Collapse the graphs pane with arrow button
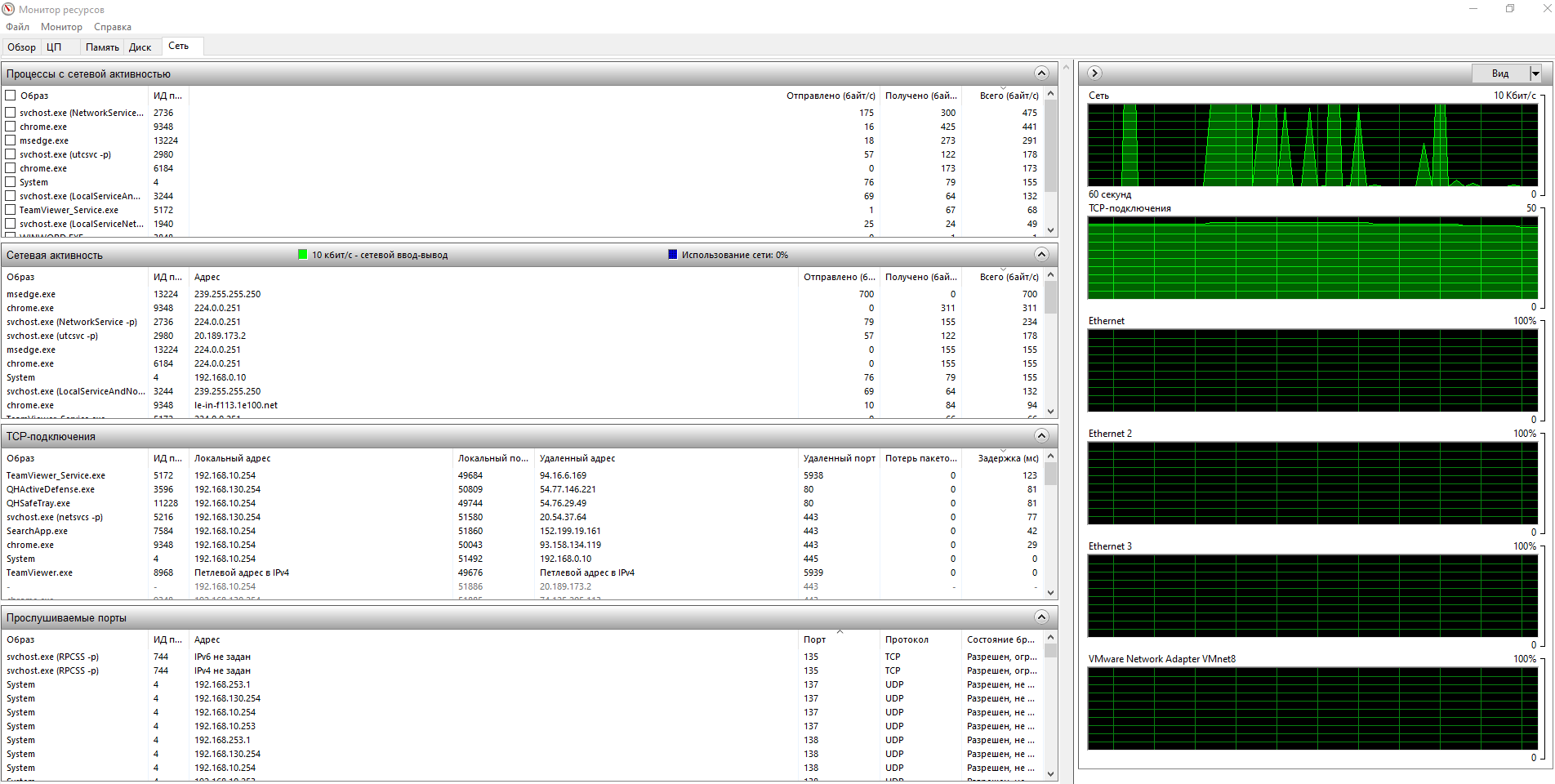1555x784 pixels. point(1094,73)
